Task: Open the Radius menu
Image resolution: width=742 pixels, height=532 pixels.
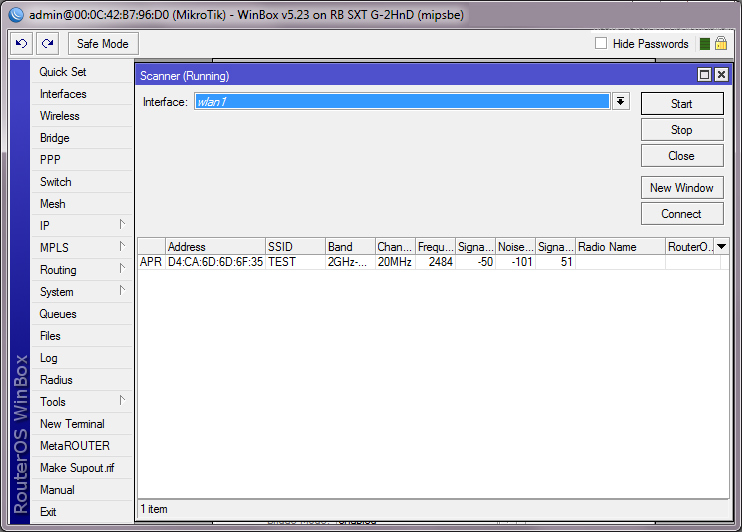Action: click(x=81, y=380)
